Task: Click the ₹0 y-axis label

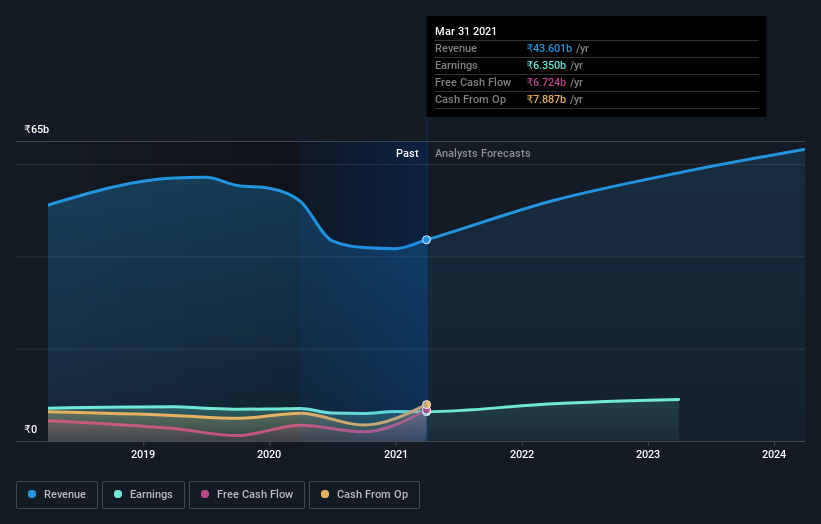Action: [31, 429]
